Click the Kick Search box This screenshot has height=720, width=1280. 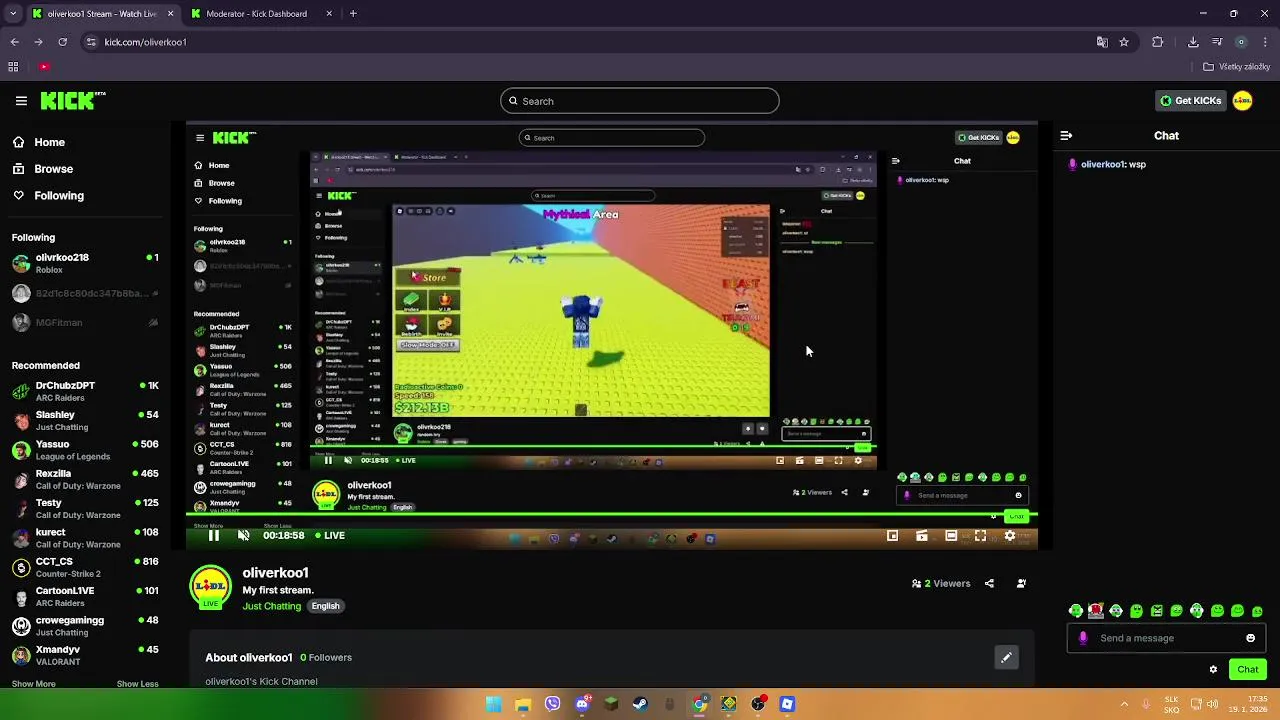pyautogui.click(x=640, y=101)
